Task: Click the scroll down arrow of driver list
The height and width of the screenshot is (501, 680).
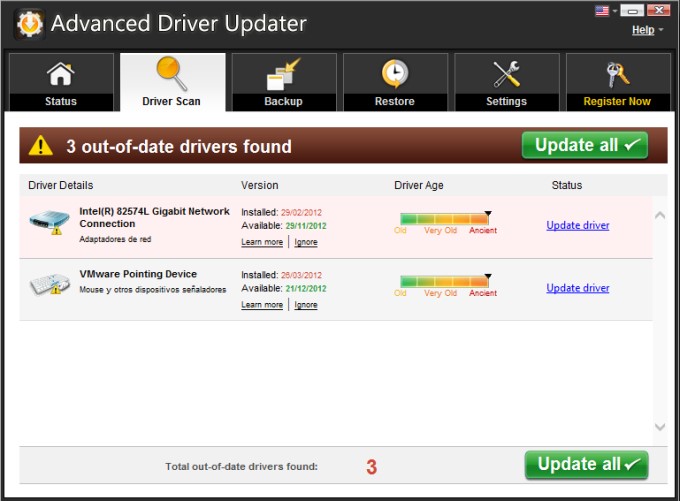Action: click(660, 427)
